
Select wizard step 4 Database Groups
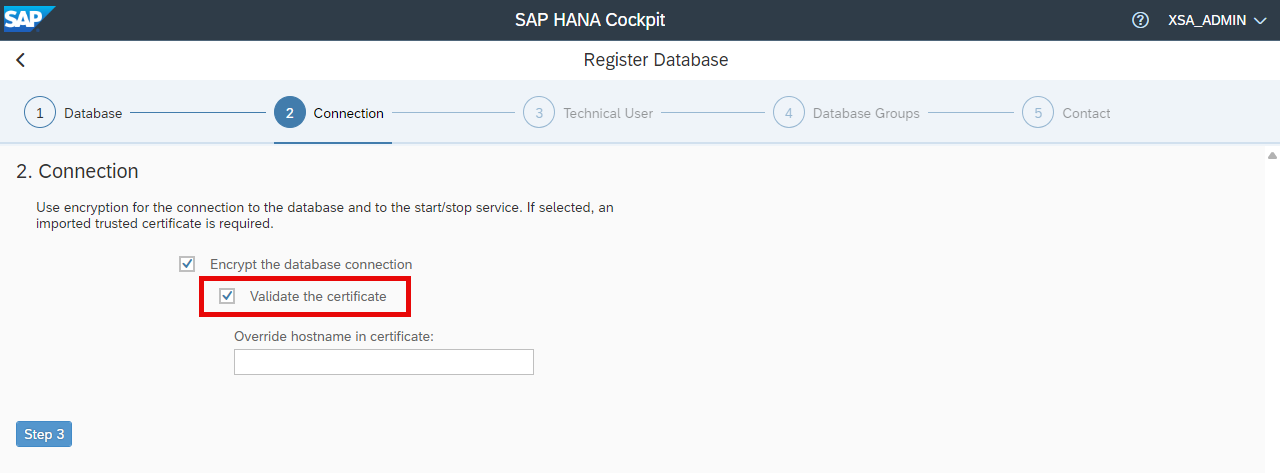tap(846, 113)
